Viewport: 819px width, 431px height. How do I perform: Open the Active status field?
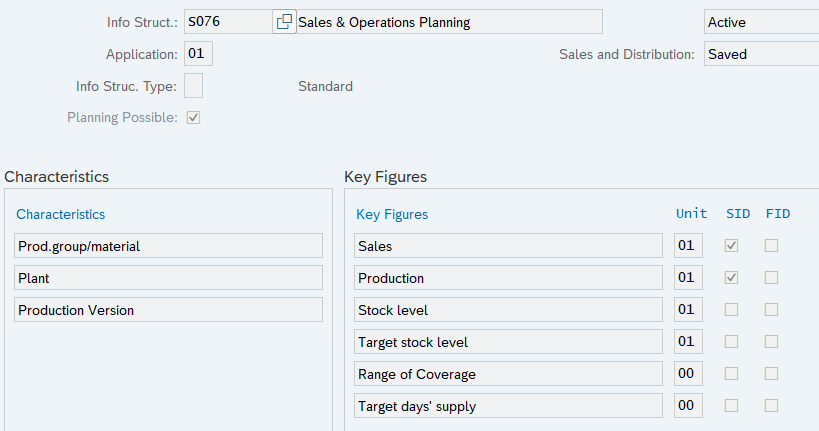(x=760, y=22)
